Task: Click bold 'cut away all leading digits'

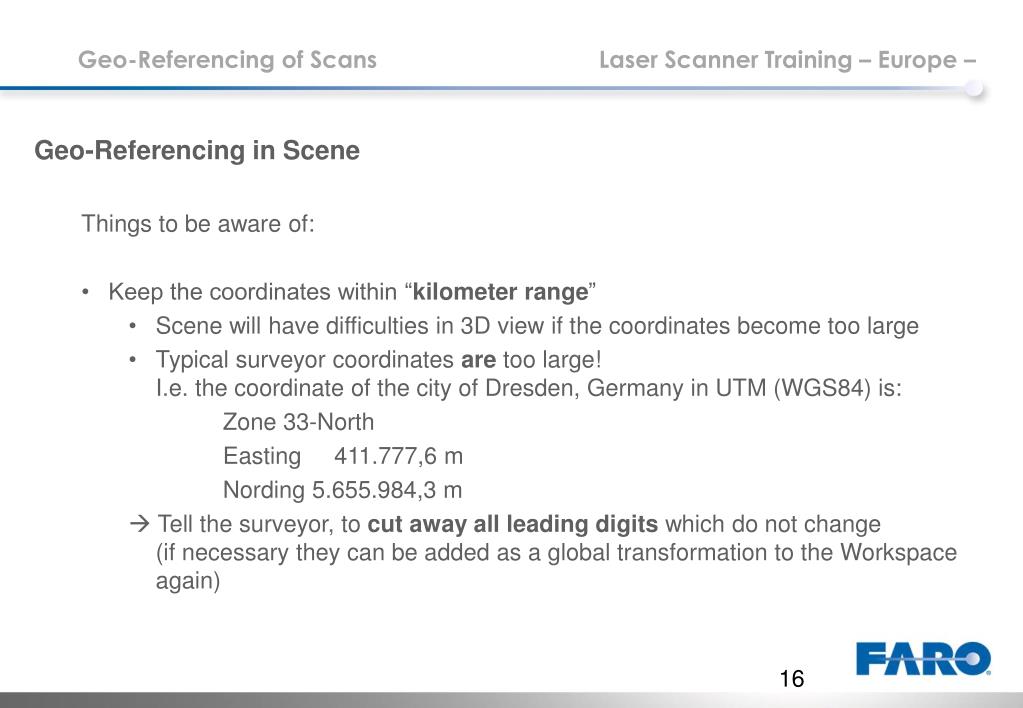Action: 513,524
